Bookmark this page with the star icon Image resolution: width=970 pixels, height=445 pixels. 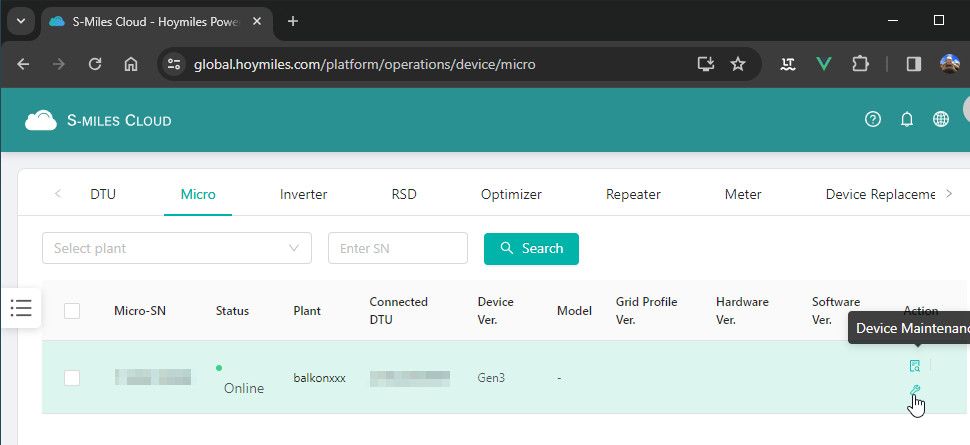738,64
